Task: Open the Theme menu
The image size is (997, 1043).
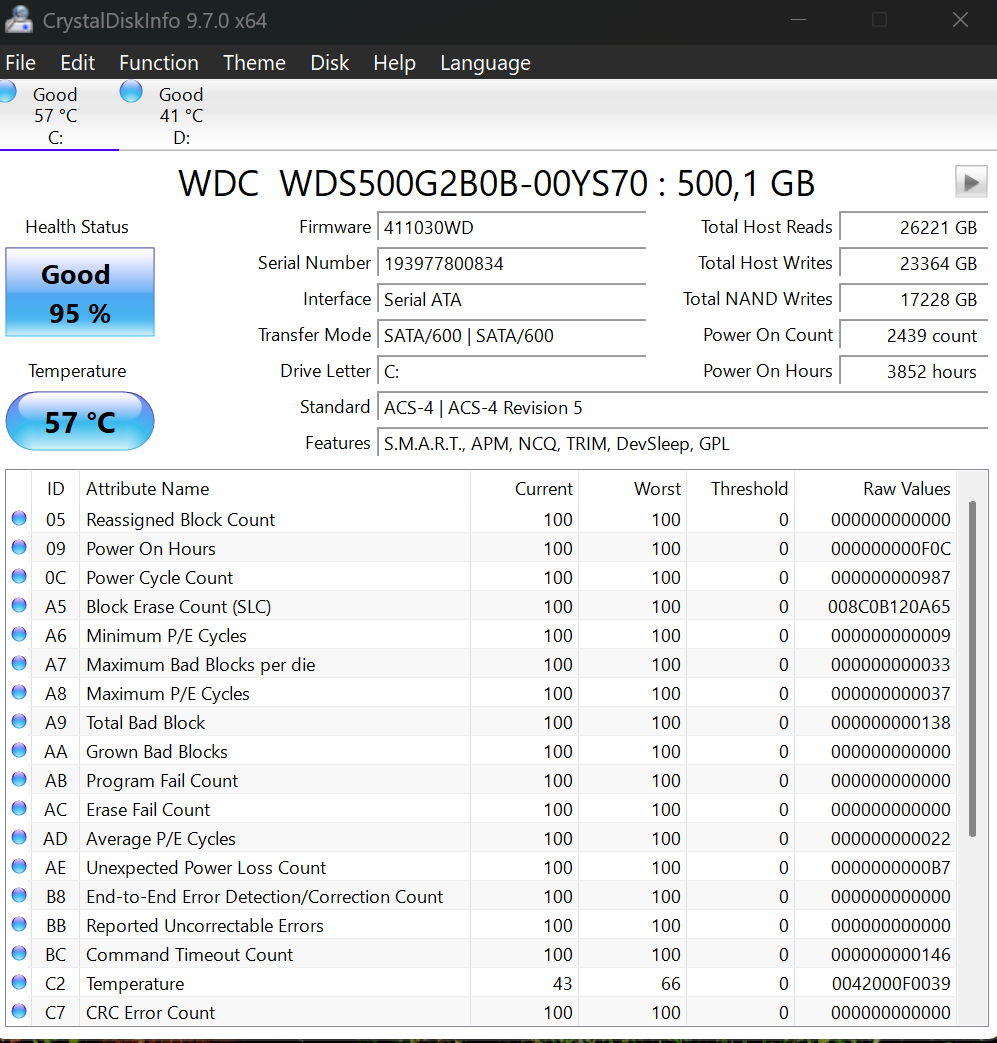Action: click(254, 63)
